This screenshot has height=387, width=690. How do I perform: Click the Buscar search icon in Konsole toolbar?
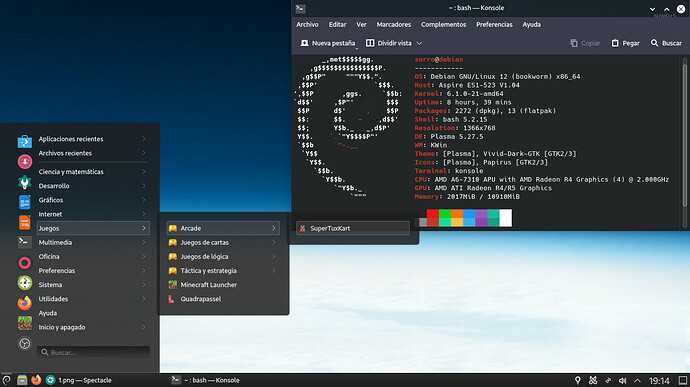click(x=654, y=43)
